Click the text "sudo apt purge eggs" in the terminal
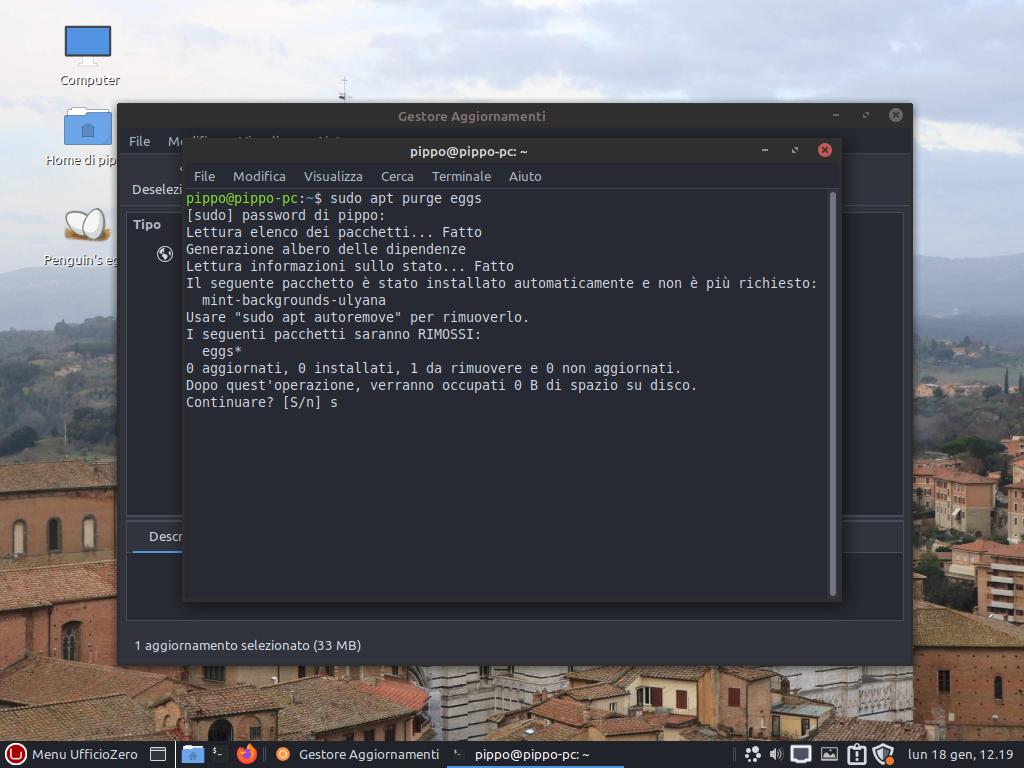The width and height of the screenshot is (1024, 768). [x=406, y=199]
